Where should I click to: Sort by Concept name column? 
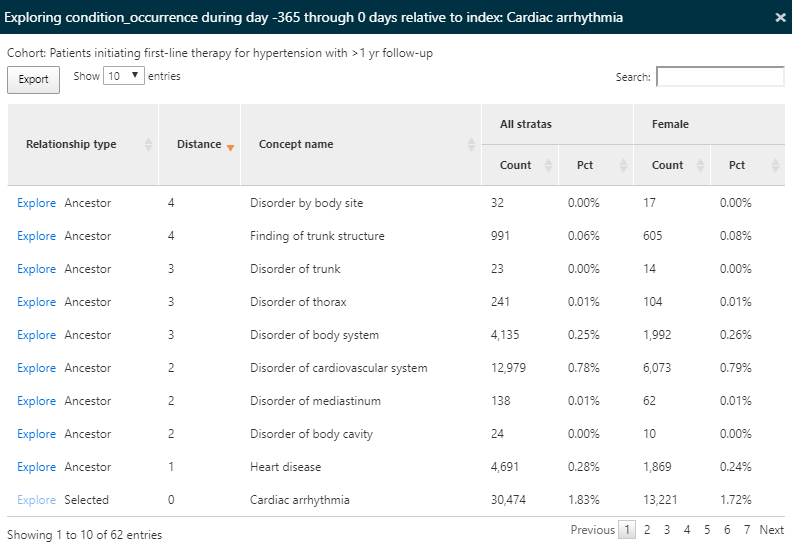361,144
